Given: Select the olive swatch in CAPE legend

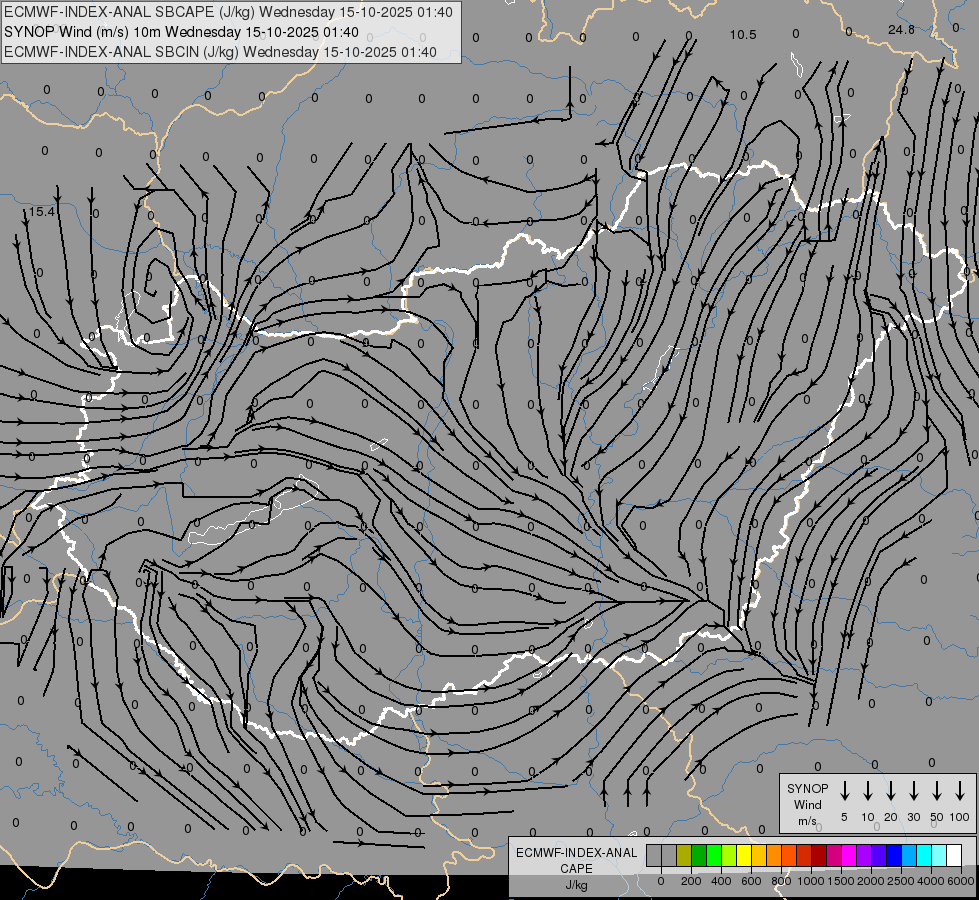Looking at the screenshot, I should point(684,855).
